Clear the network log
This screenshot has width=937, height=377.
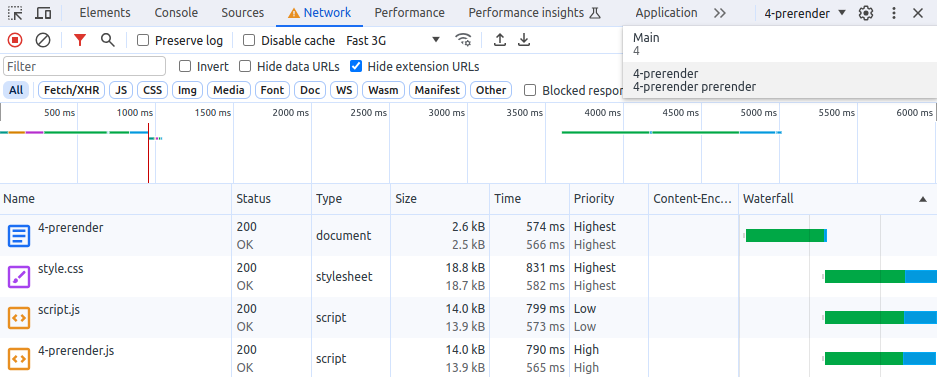coord(43,40)
